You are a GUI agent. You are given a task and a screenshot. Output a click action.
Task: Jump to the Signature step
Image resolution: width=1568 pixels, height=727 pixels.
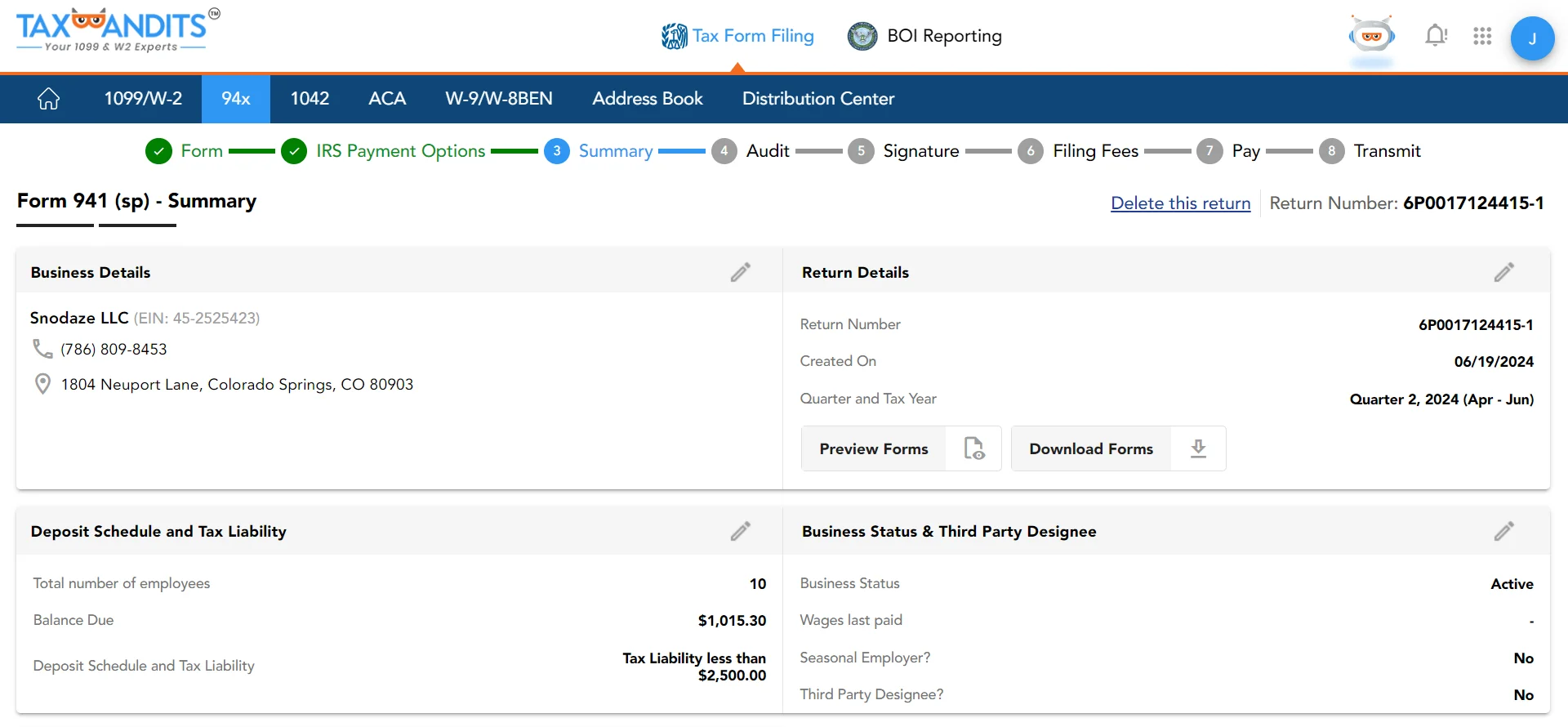point(921,151)
